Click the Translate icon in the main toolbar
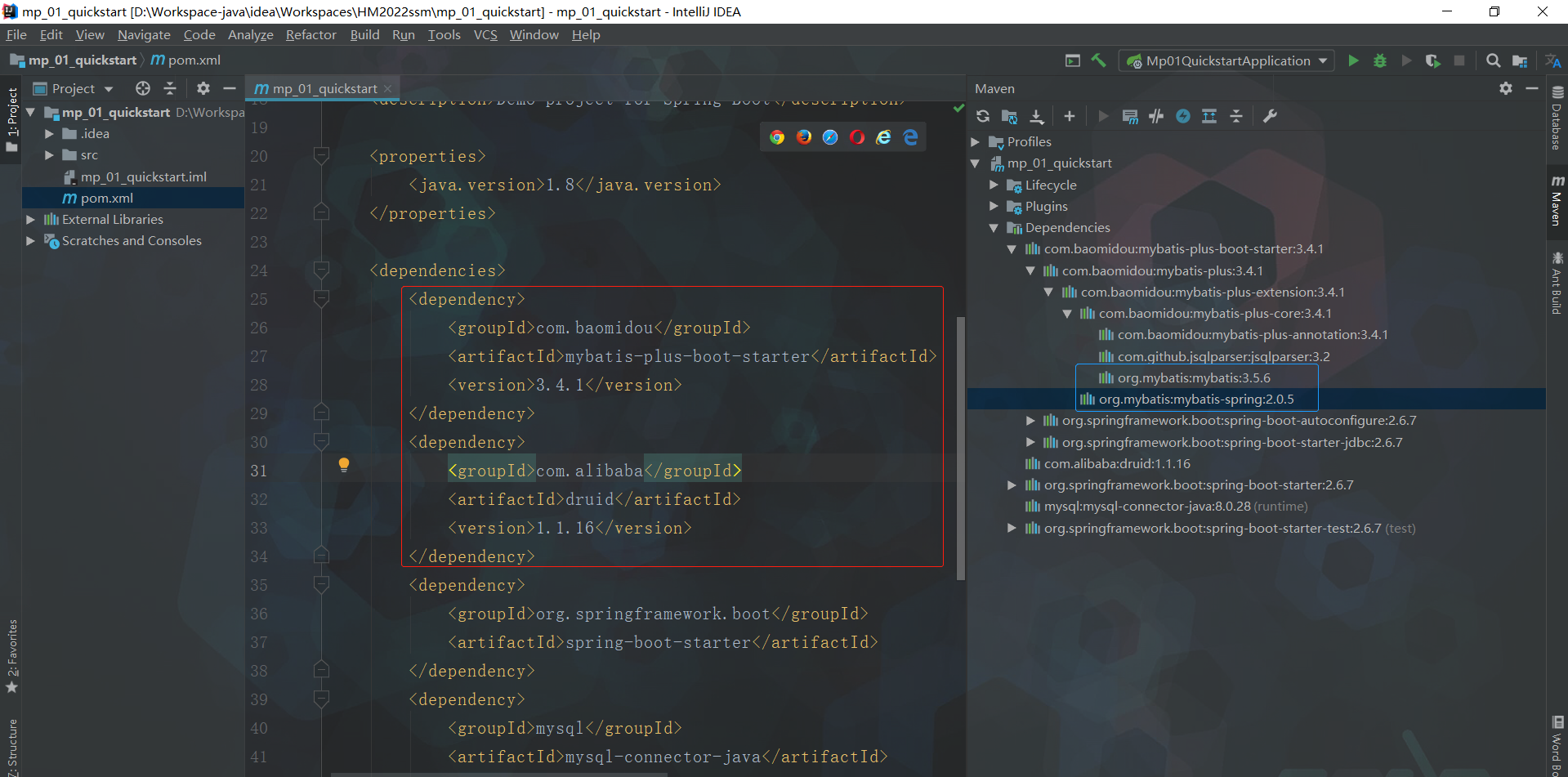 coord(1552,60)
